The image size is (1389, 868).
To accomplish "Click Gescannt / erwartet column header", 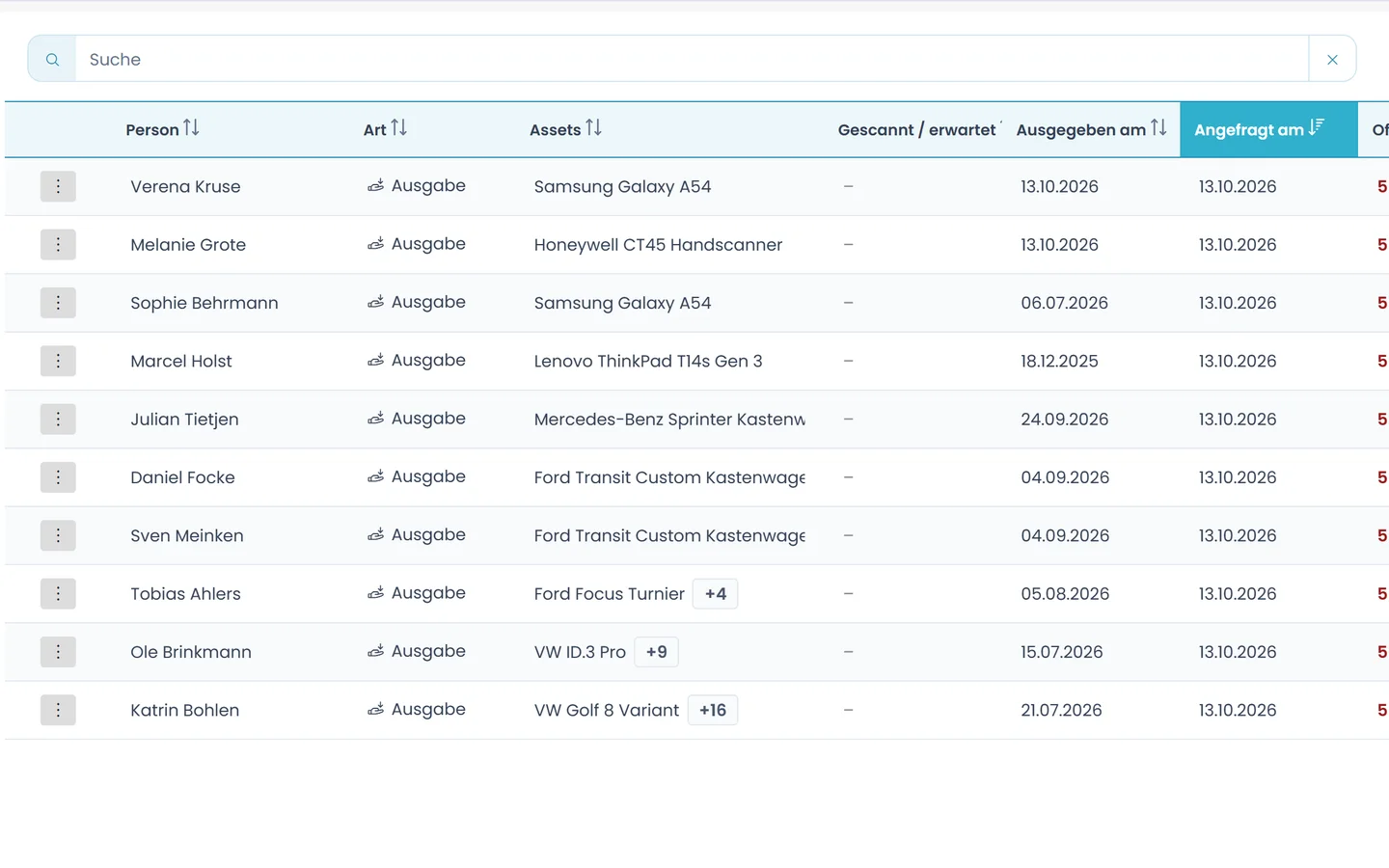I will pos(917,129).
